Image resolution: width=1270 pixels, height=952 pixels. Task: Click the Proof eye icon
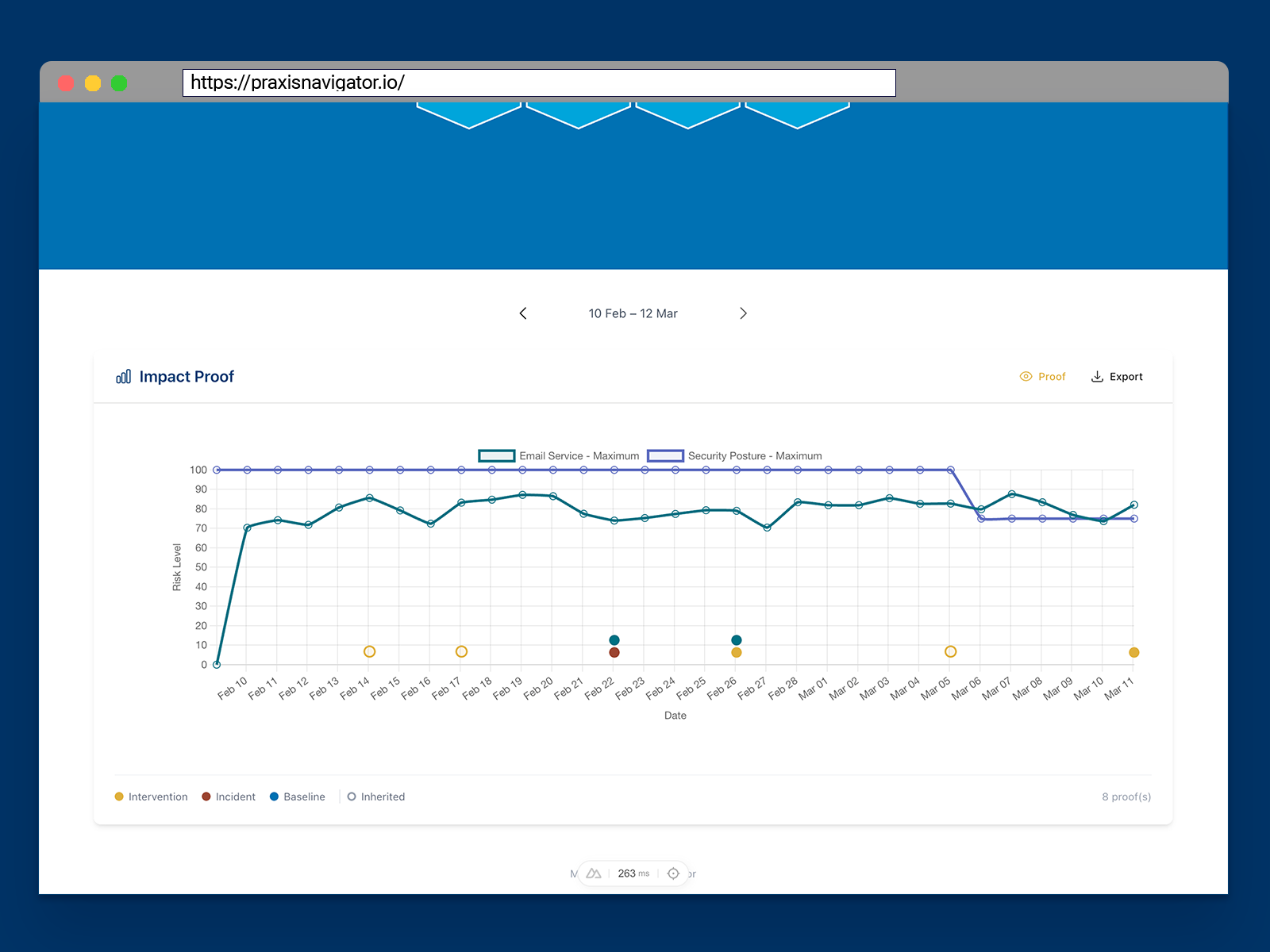click(1026, 377)
